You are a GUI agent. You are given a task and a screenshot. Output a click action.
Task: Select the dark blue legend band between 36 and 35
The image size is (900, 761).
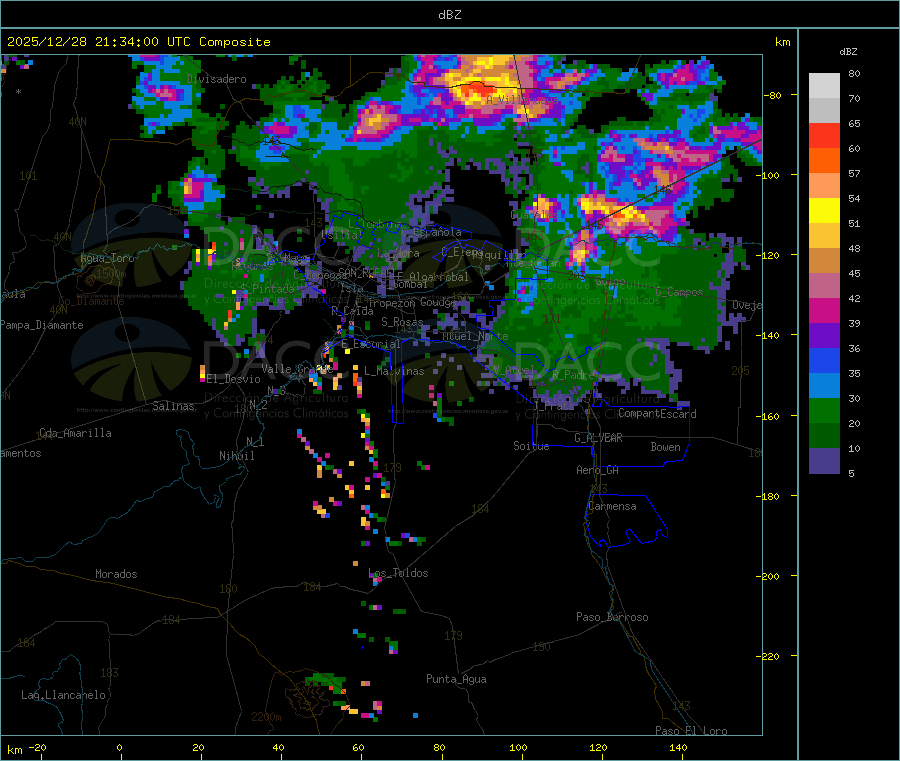(824, 361)
